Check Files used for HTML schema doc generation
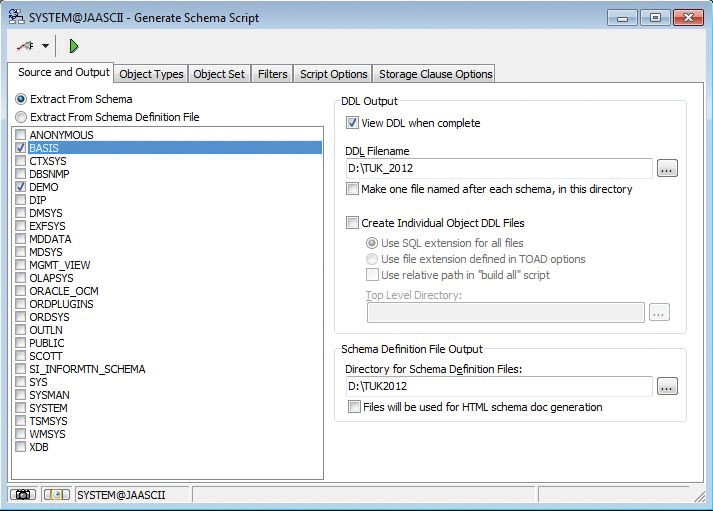This screenshot has width=713, height=511. click(x=354, y=406)
